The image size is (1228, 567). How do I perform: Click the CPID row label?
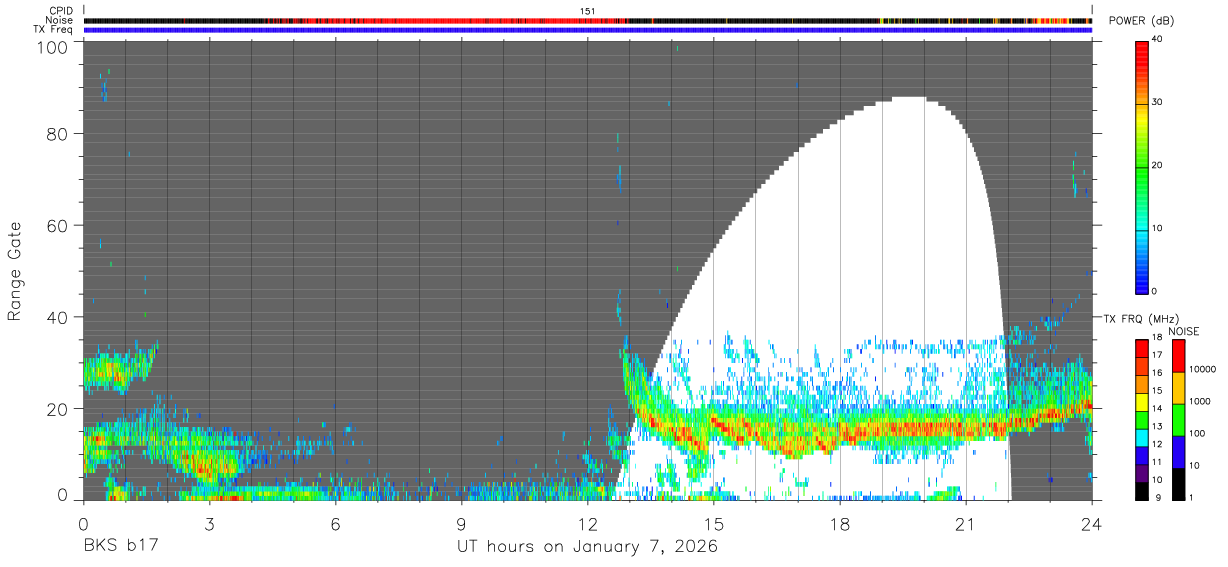coord(60,11)
